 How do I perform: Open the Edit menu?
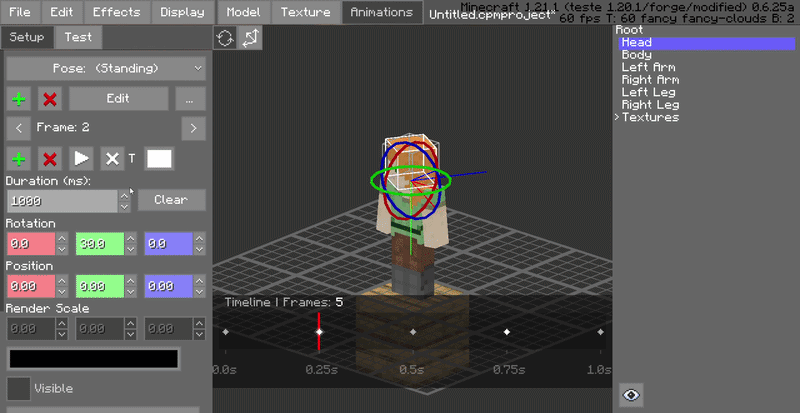pyautogui.click(x=62, y=12)
